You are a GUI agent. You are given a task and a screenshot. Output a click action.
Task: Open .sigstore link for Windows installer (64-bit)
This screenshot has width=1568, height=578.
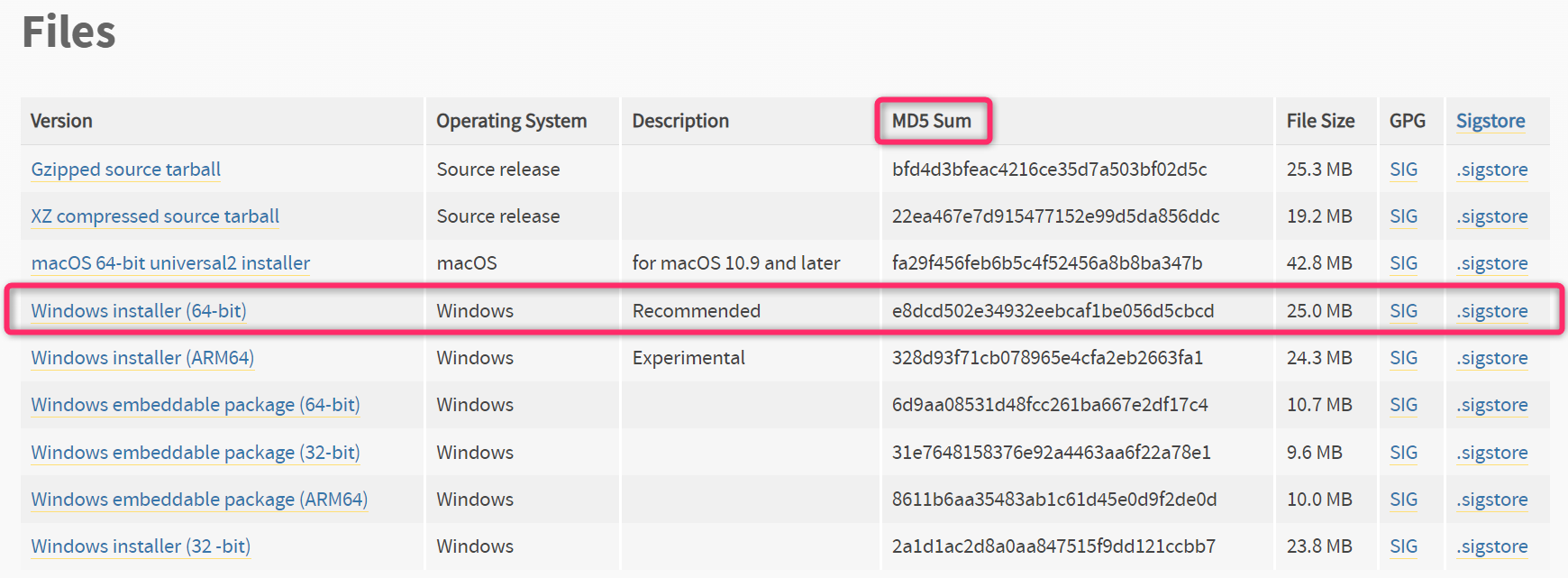pos(1492,311)
